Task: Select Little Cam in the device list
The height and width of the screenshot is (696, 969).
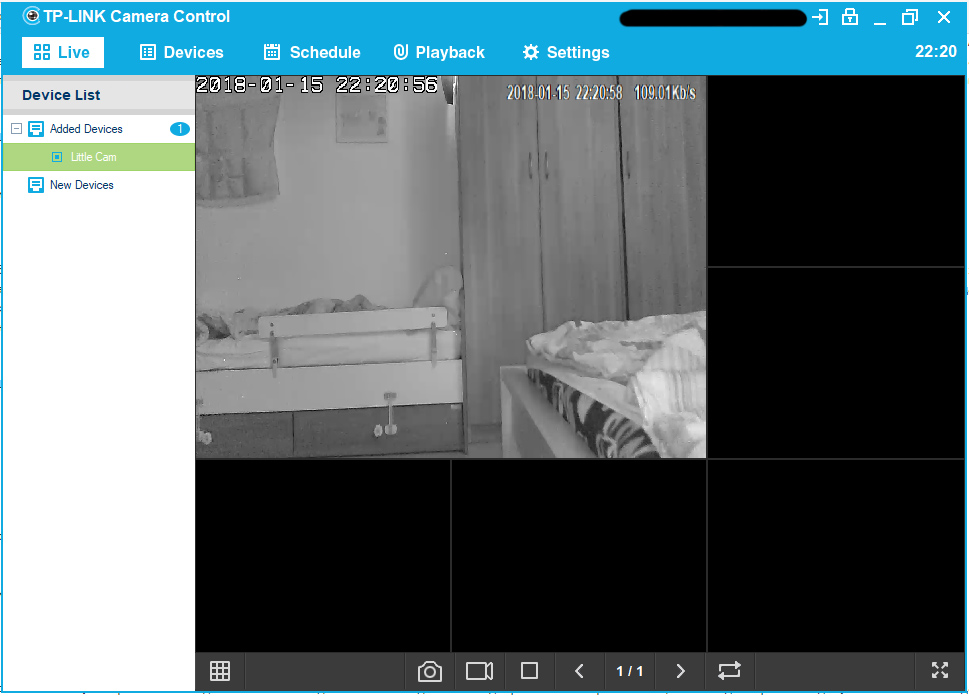Action: click(93, 157)
